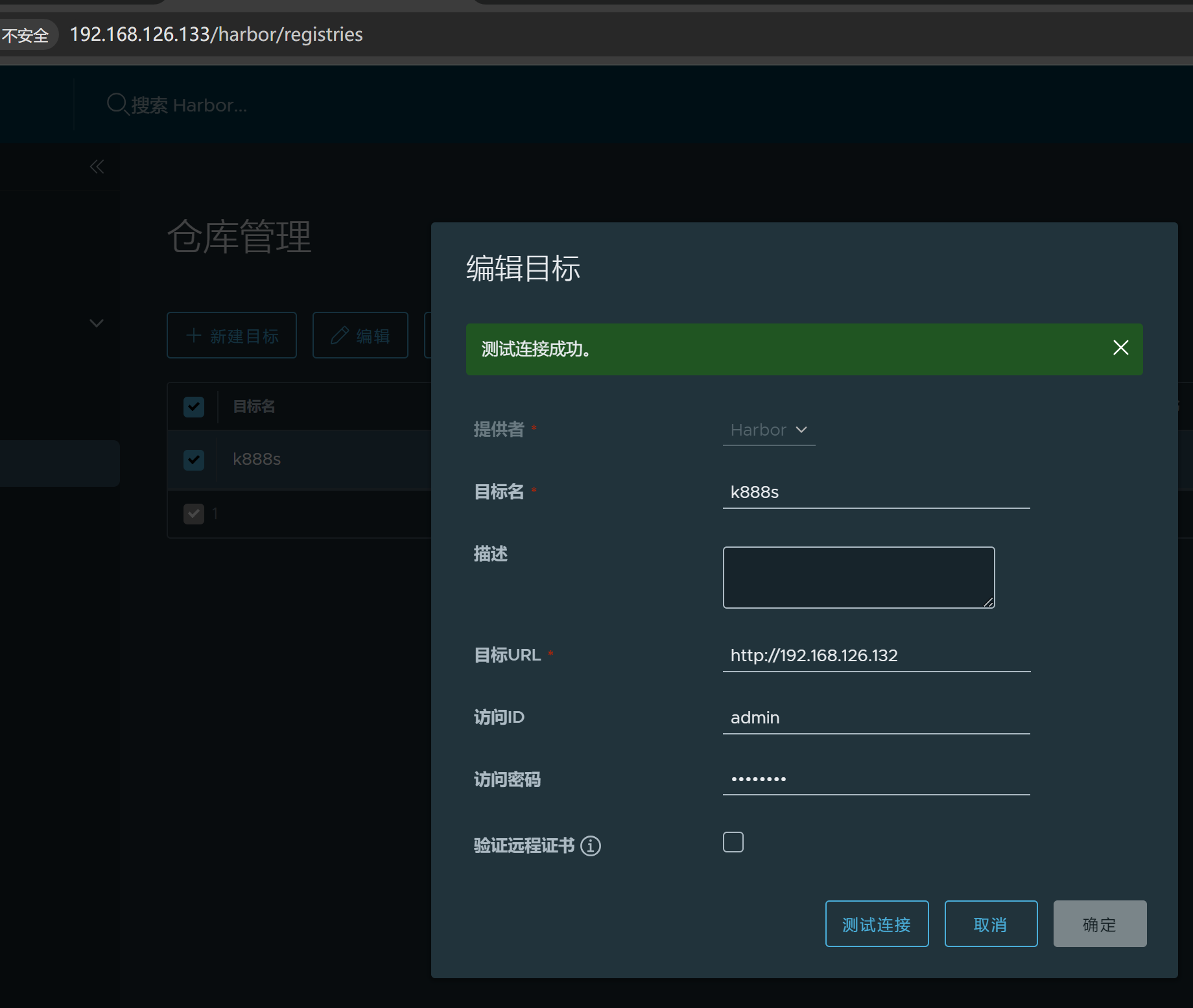Click the search magnifier icon in Harbor header
Viewport: 1193px width, 1008px height.
(x=117, y=104)
